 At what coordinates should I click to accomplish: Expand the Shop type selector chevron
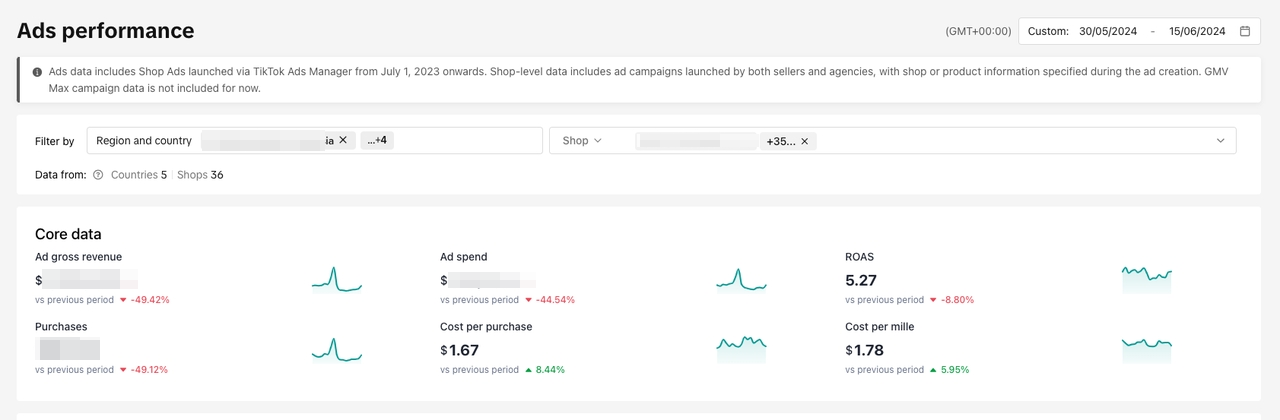pos(598,141)
